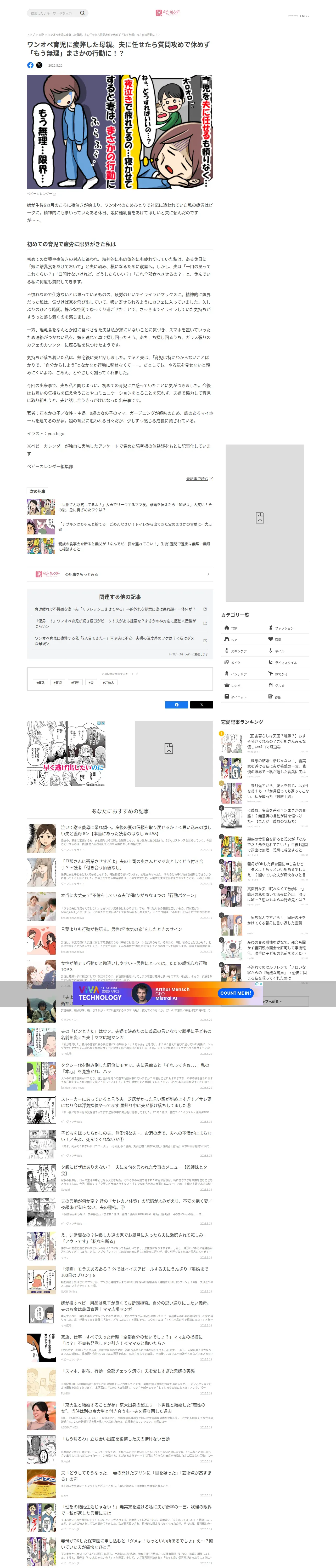The image size is (336, 1568).
Task: Click external-link icon beside ワンオペ育児に疲弊する私「2人目できた…」
Action: 205,640
